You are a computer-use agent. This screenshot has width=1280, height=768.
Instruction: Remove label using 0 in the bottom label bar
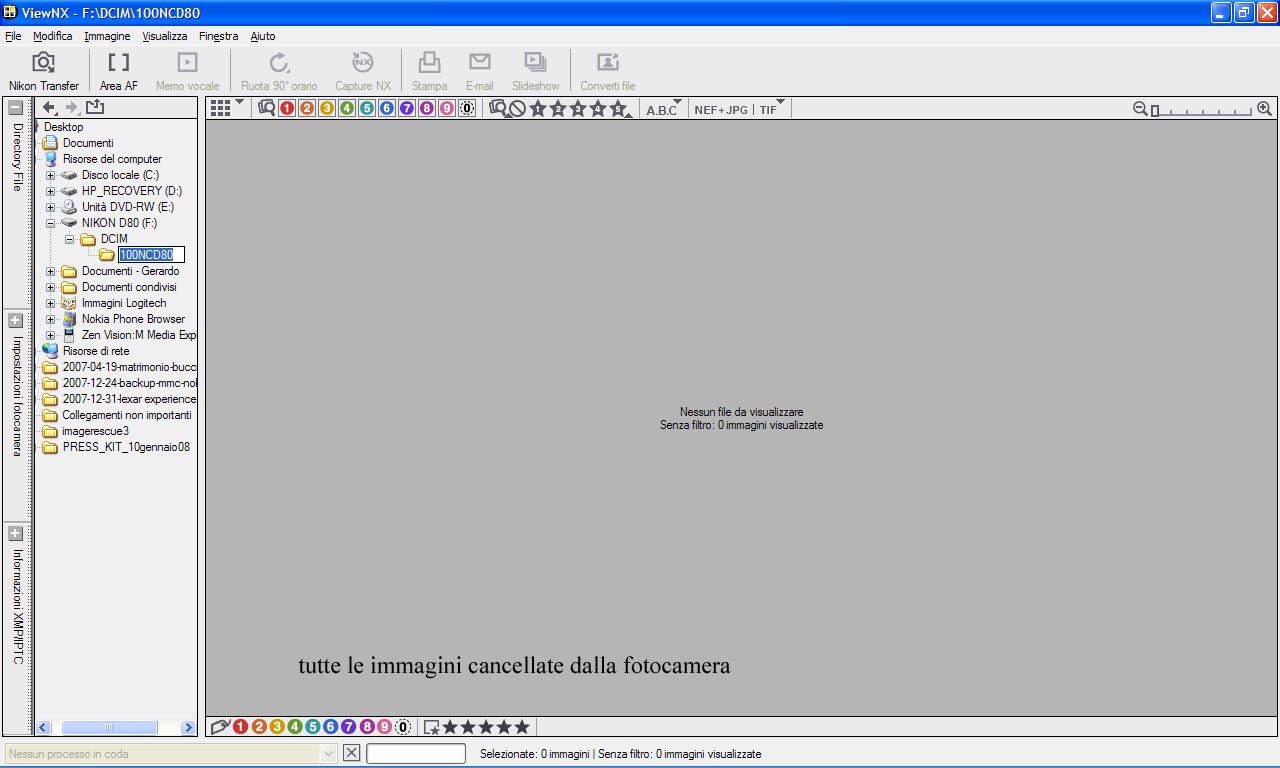tap(403, 727)
